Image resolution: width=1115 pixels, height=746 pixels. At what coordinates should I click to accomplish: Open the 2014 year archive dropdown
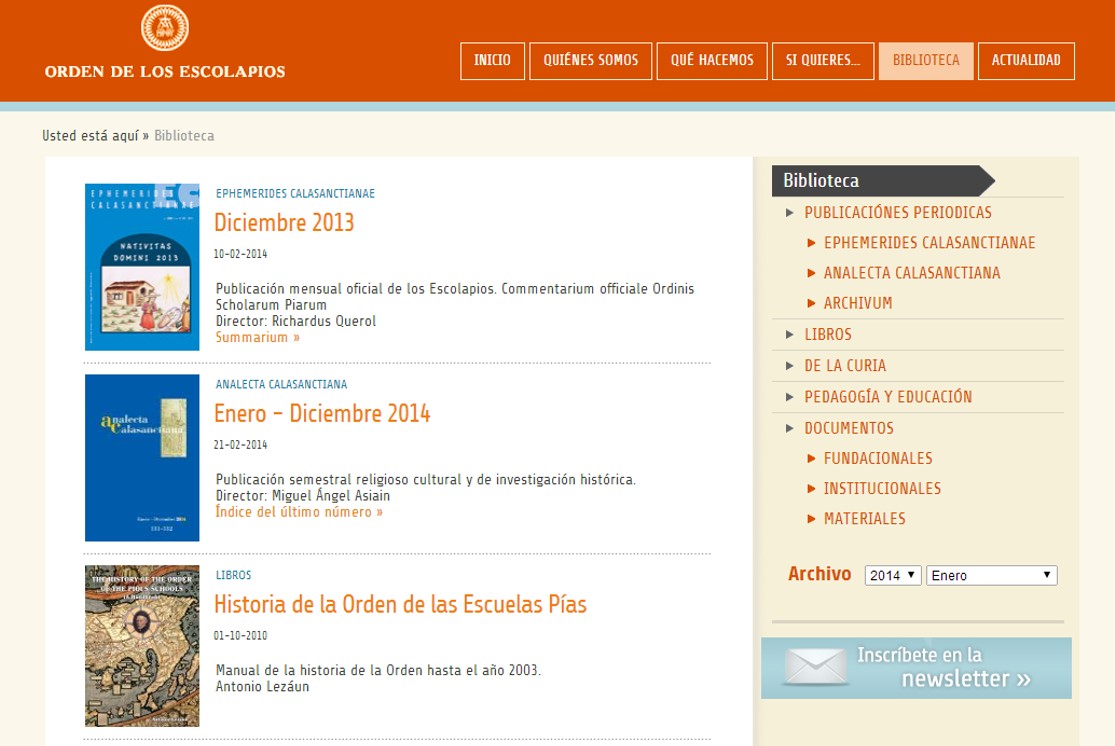click(893, 575)
